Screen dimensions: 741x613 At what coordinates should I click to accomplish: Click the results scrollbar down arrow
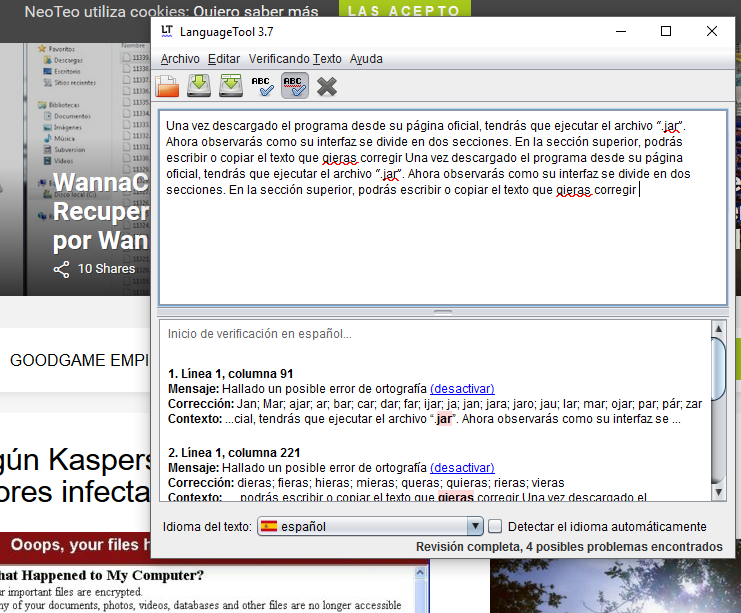point(718,492)
